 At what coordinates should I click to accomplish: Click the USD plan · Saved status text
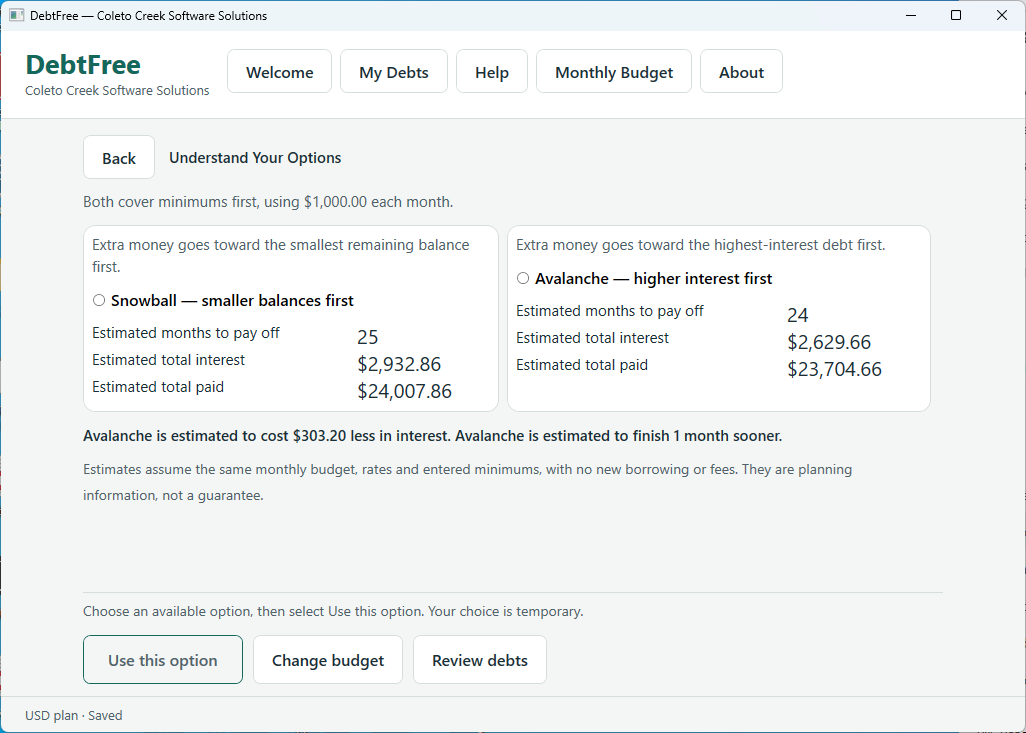tap(74, 715)
